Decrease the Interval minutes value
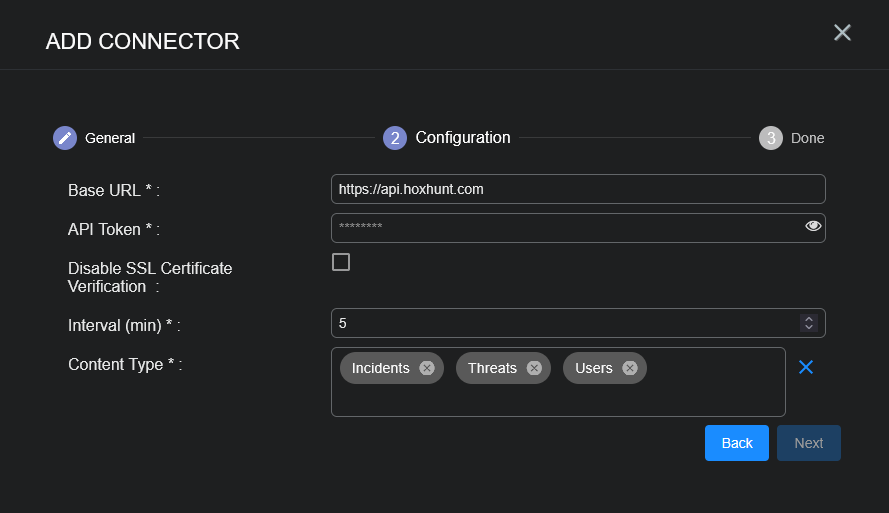 (809, 327)
